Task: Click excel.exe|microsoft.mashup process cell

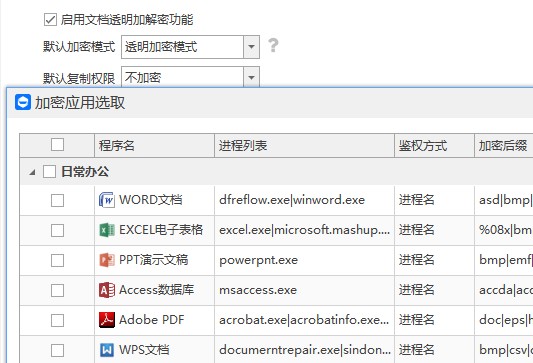Action: (x=305, y=230)
